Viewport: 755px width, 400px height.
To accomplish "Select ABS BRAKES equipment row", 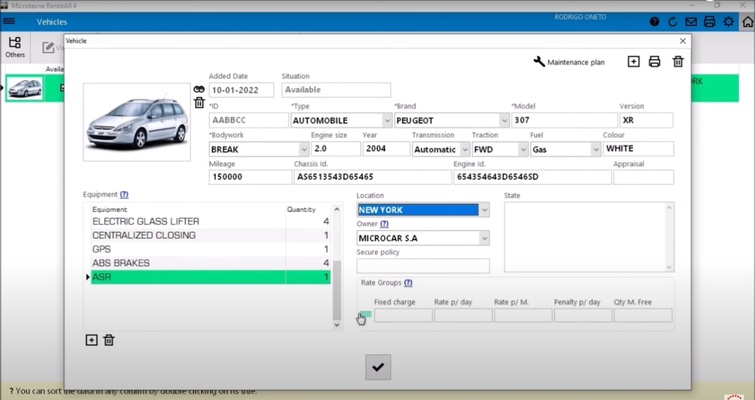I will tap(210, 263).
